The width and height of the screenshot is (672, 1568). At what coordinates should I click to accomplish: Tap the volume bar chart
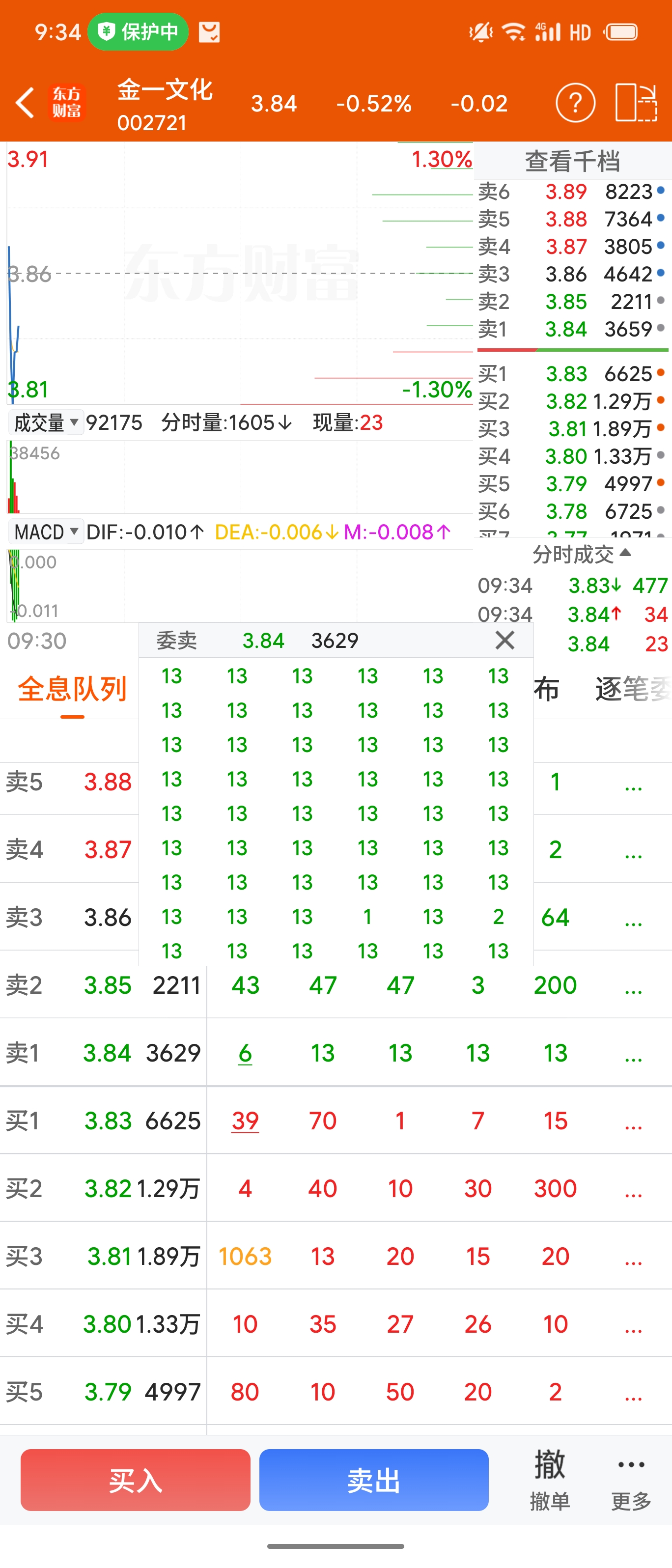click(x=240, y=476)
